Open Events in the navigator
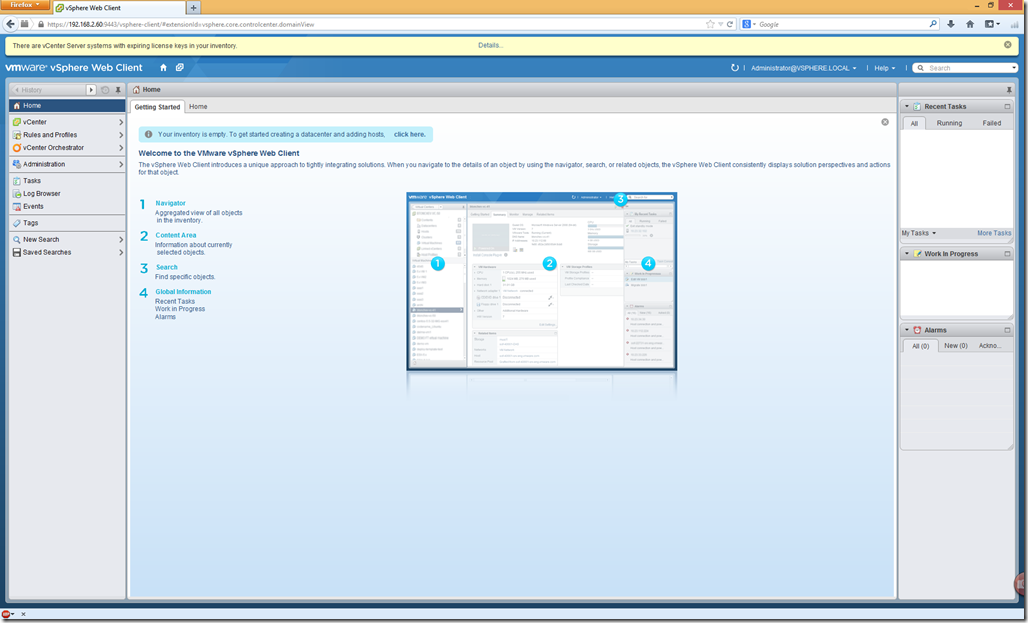The height and width of the screenshot is (623, 1028). click(x=33, y=206)
